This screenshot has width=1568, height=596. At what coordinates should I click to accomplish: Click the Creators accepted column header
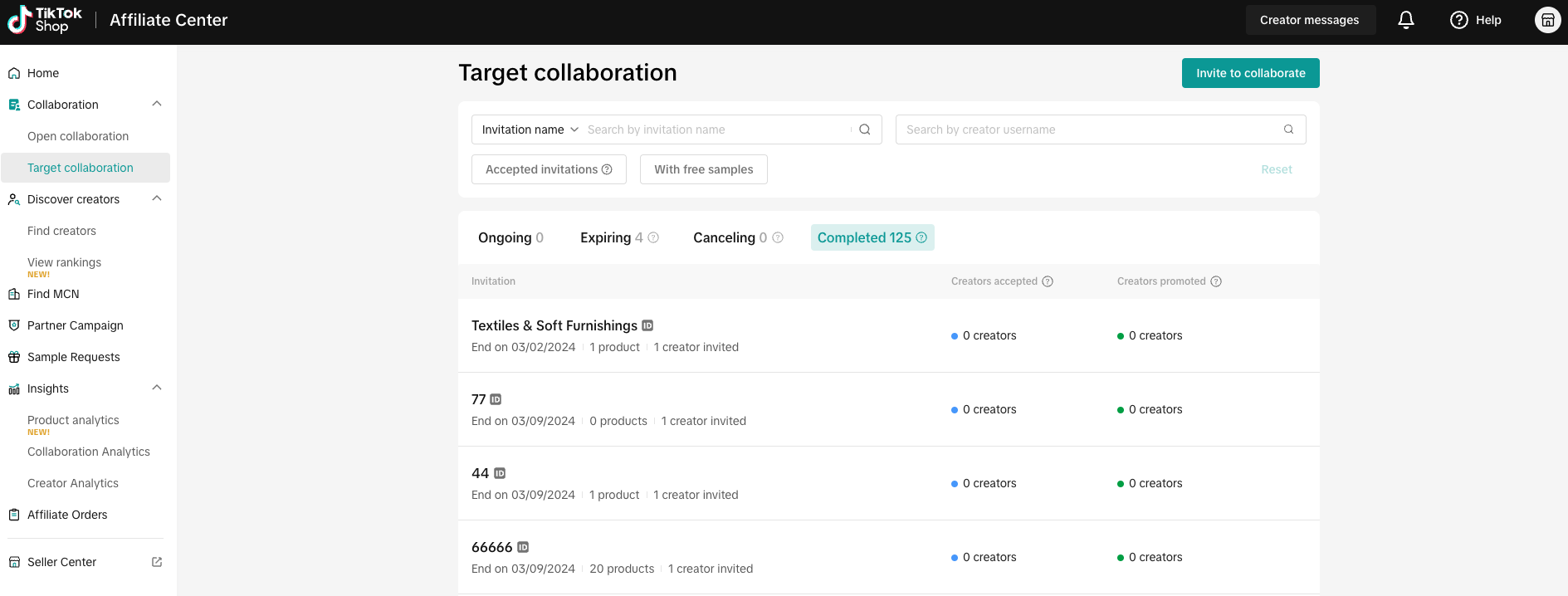click(994, 281)
